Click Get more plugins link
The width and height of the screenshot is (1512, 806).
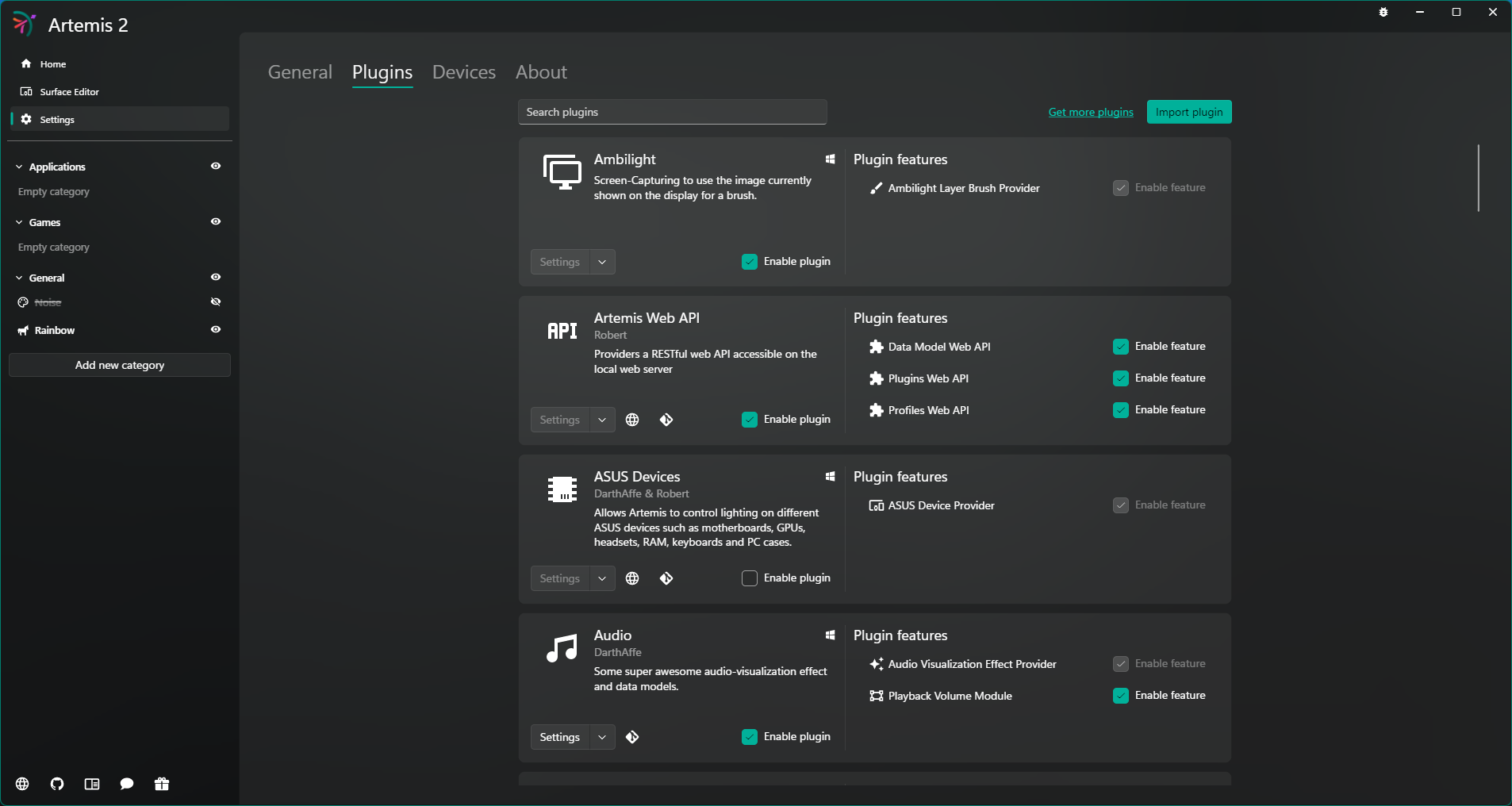tap(1091, 112)
